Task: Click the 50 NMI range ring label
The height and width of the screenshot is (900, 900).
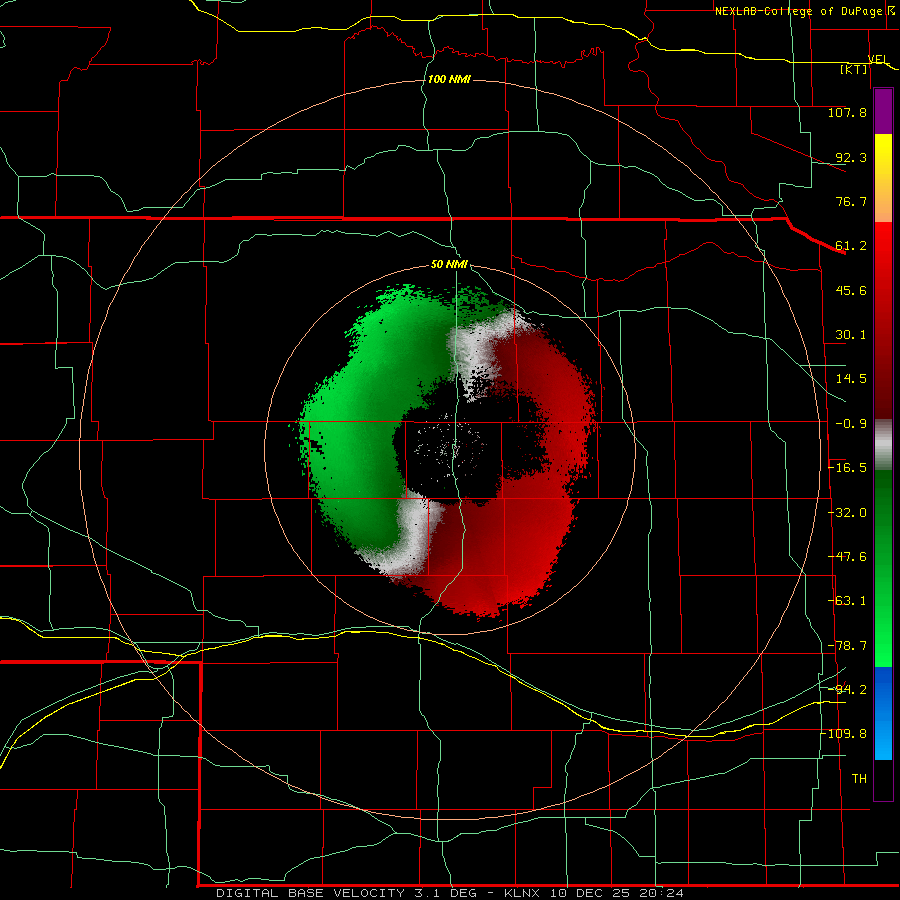Action: (449, 264)
